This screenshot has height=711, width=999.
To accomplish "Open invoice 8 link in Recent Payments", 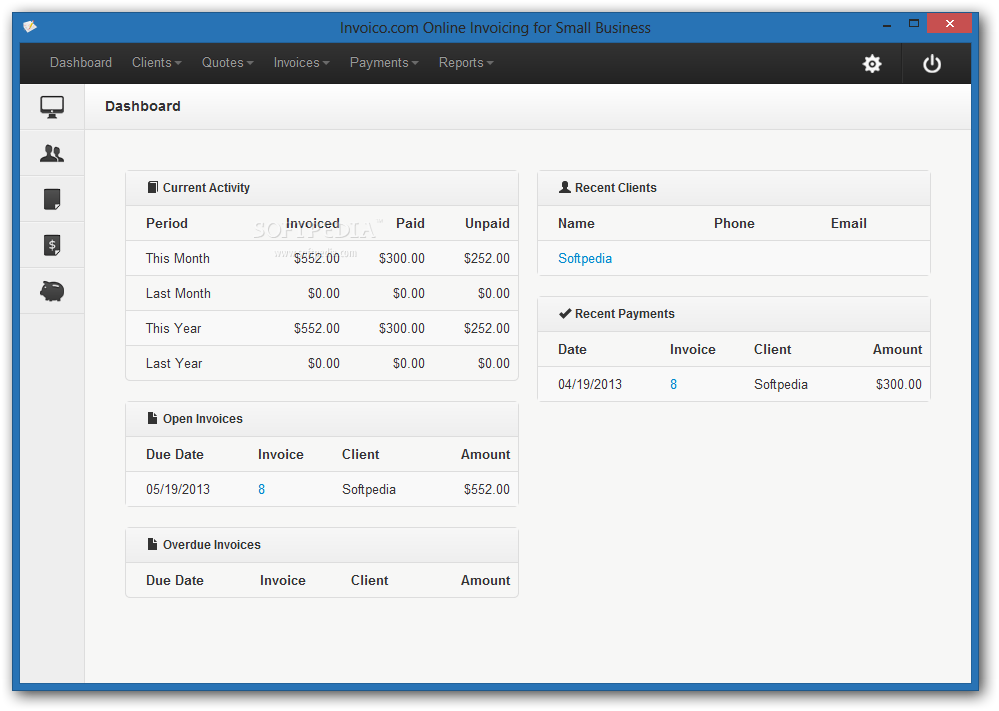I will pyautogui.click(x=673, y=384).
